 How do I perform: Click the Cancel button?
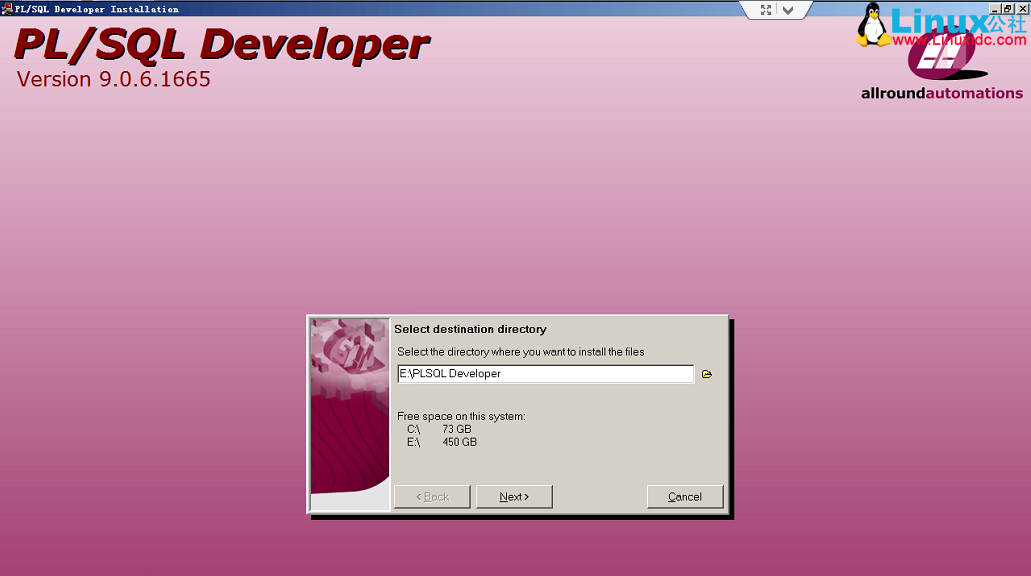(x=684, y=496)
